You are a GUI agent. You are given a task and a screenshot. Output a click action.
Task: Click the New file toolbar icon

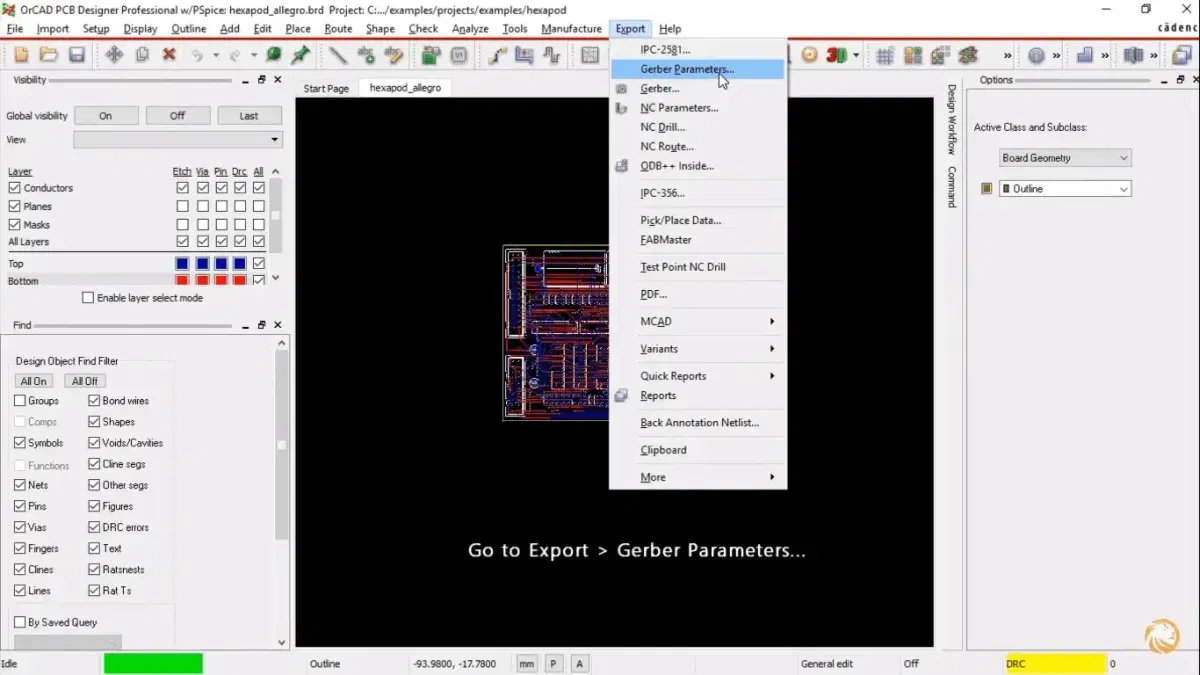tap(20, 55)
